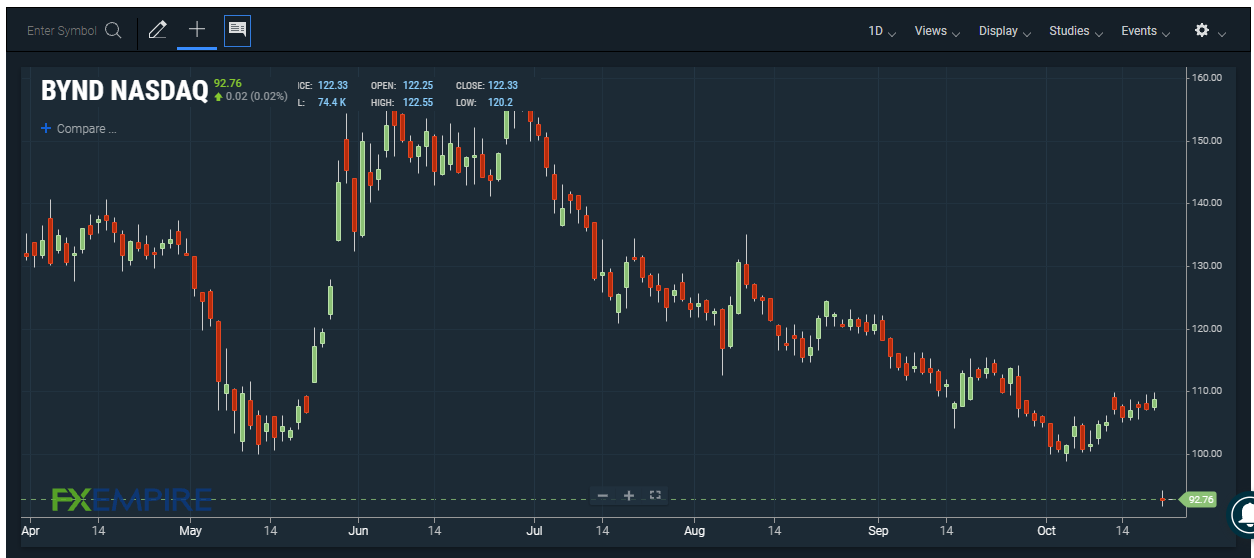The image size is (1254, 558).
Task: Click the CLOSE 122.33 value
Action: (x=503, y=86)
